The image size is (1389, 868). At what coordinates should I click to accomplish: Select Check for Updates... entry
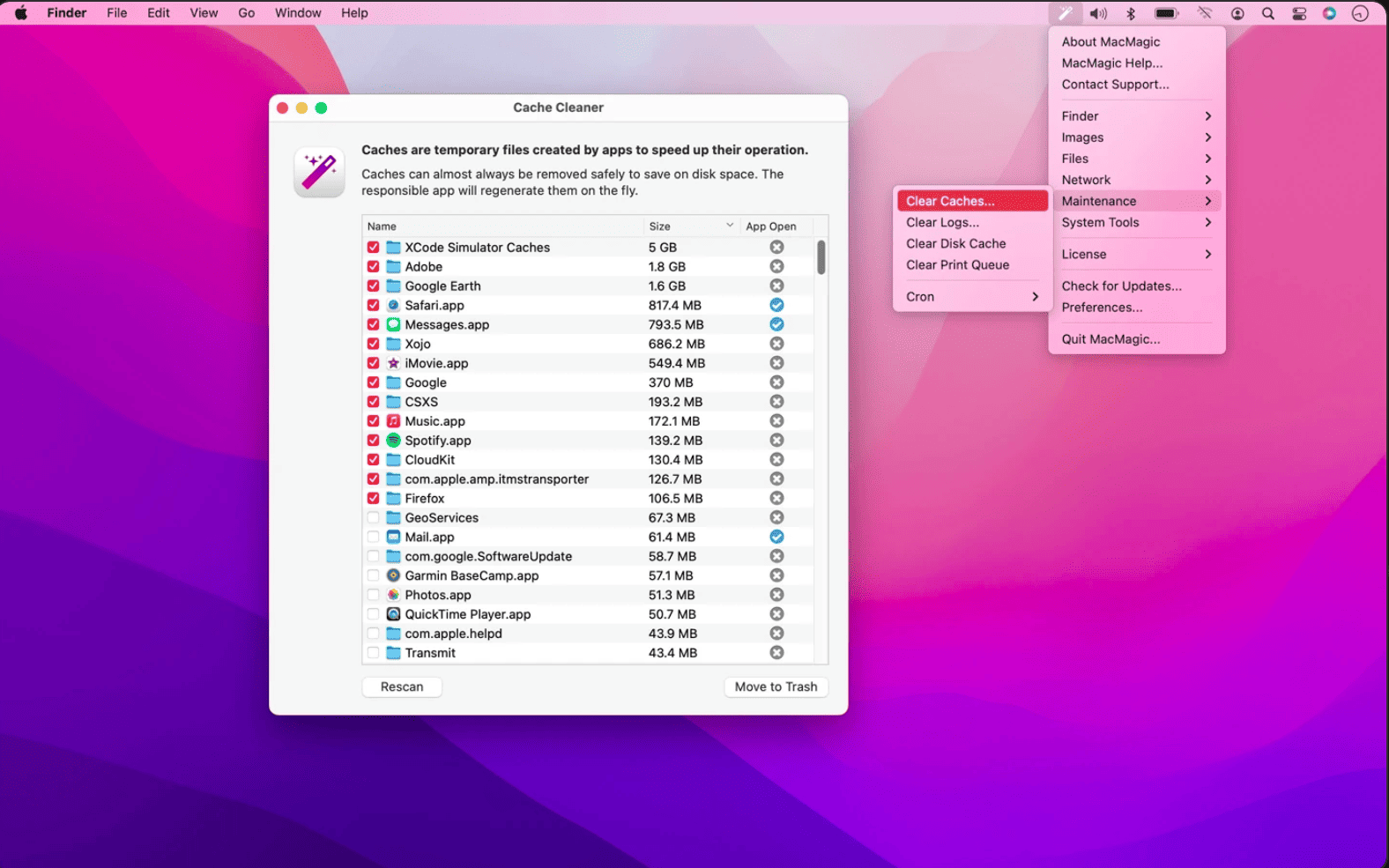pos(1137,286)
